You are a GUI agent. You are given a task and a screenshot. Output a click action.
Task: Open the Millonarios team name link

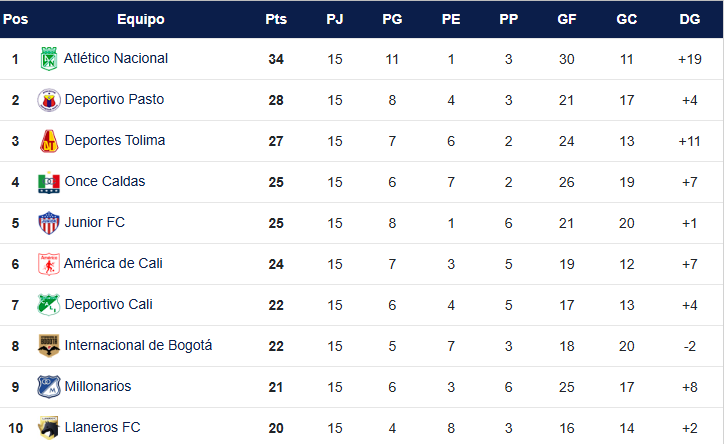tap(98, 387)
